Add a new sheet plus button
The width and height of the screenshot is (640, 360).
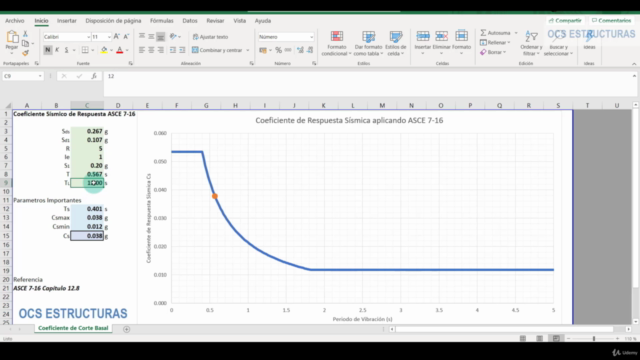pos(127,329)
